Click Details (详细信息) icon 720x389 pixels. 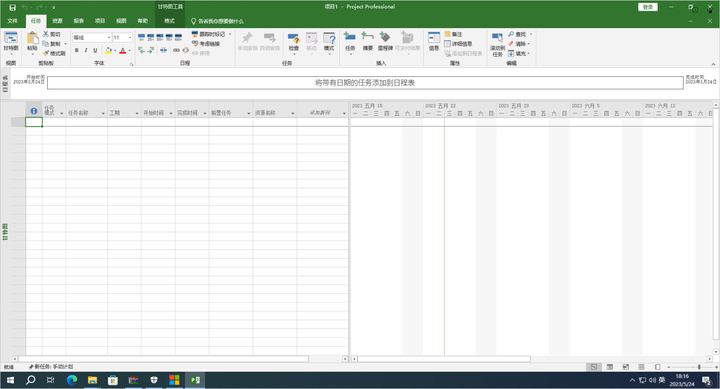[448, 44]
